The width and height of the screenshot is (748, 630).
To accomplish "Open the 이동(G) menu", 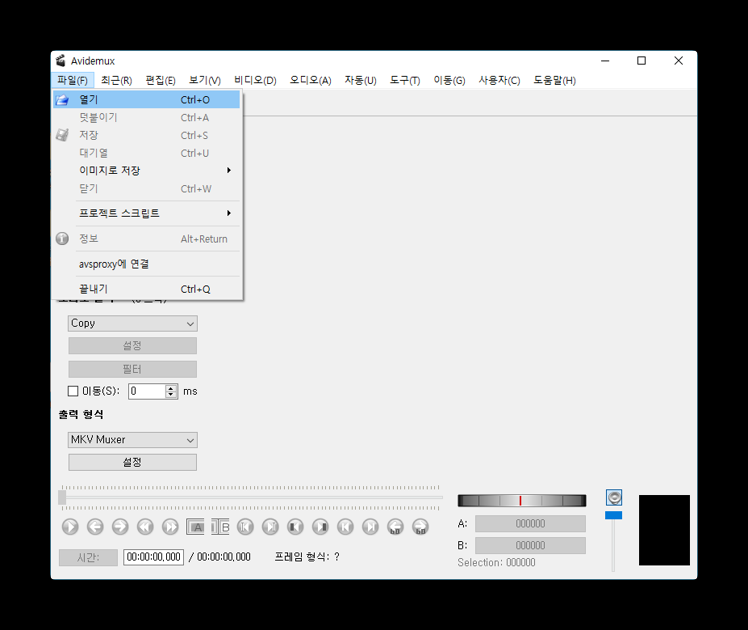I will [449, 80].
